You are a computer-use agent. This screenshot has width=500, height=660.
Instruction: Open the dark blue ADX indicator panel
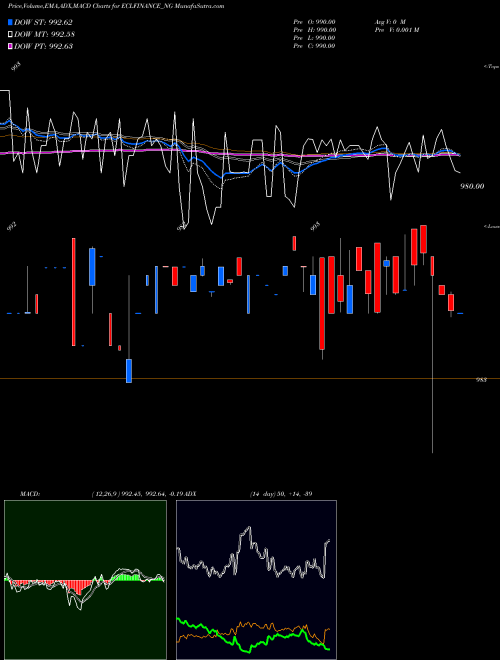point(256,580)
